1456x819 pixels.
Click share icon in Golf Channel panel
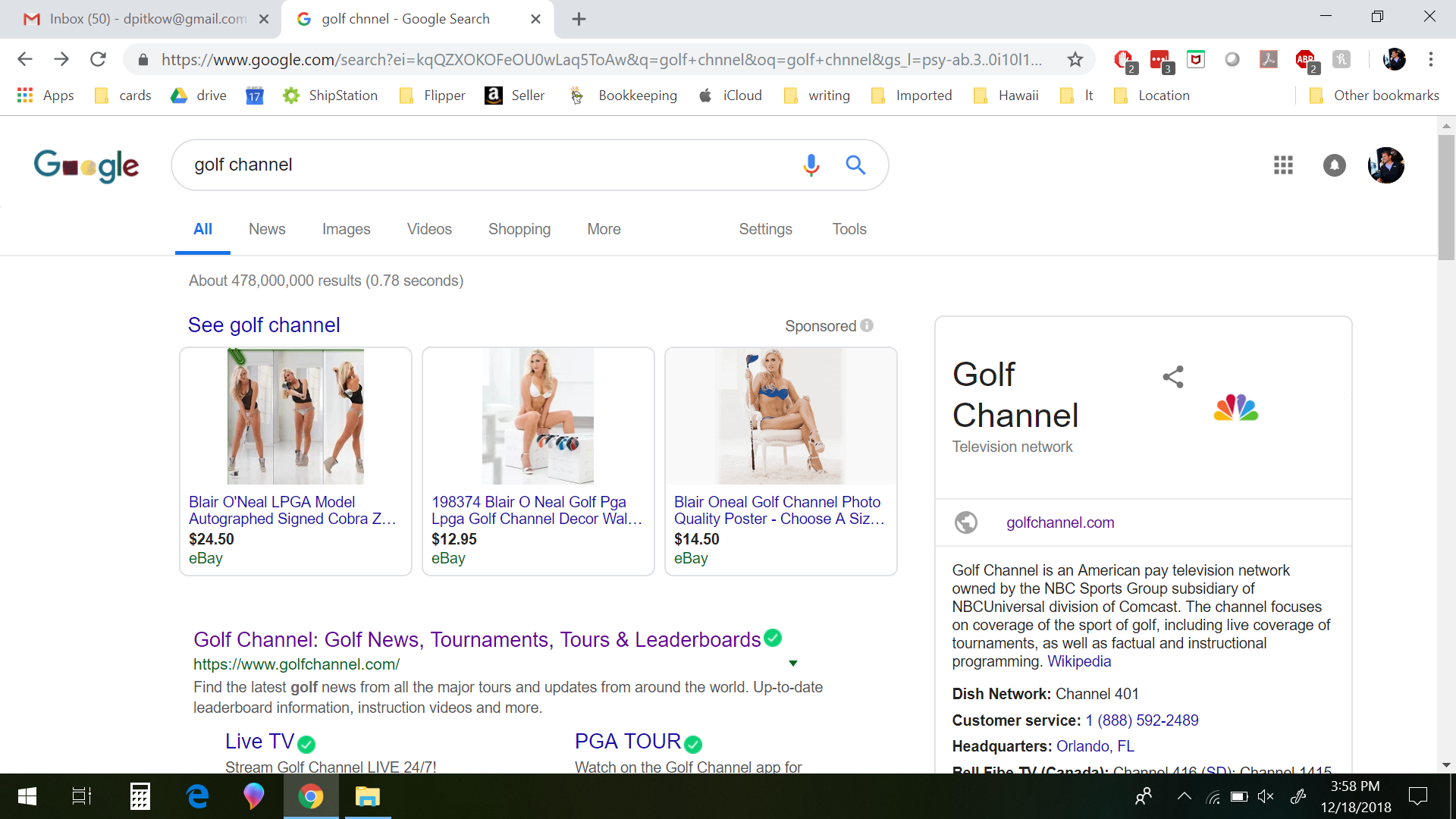(x=1172, y=377)
